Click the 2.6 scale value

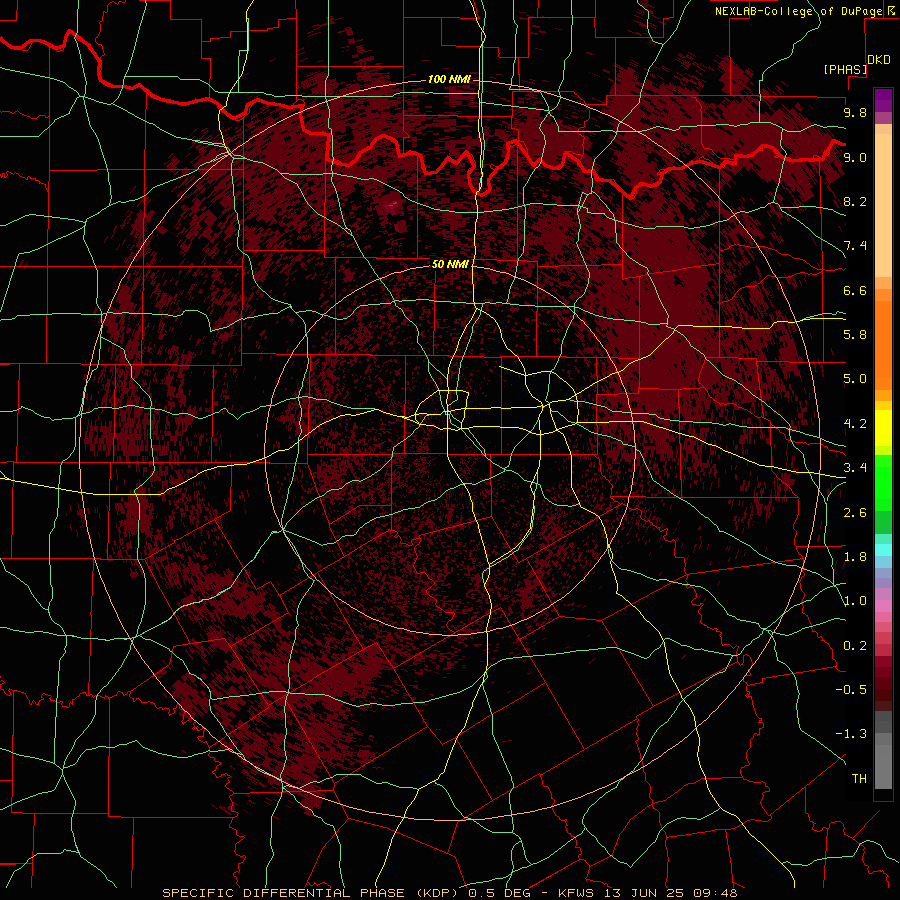(855, 513)
